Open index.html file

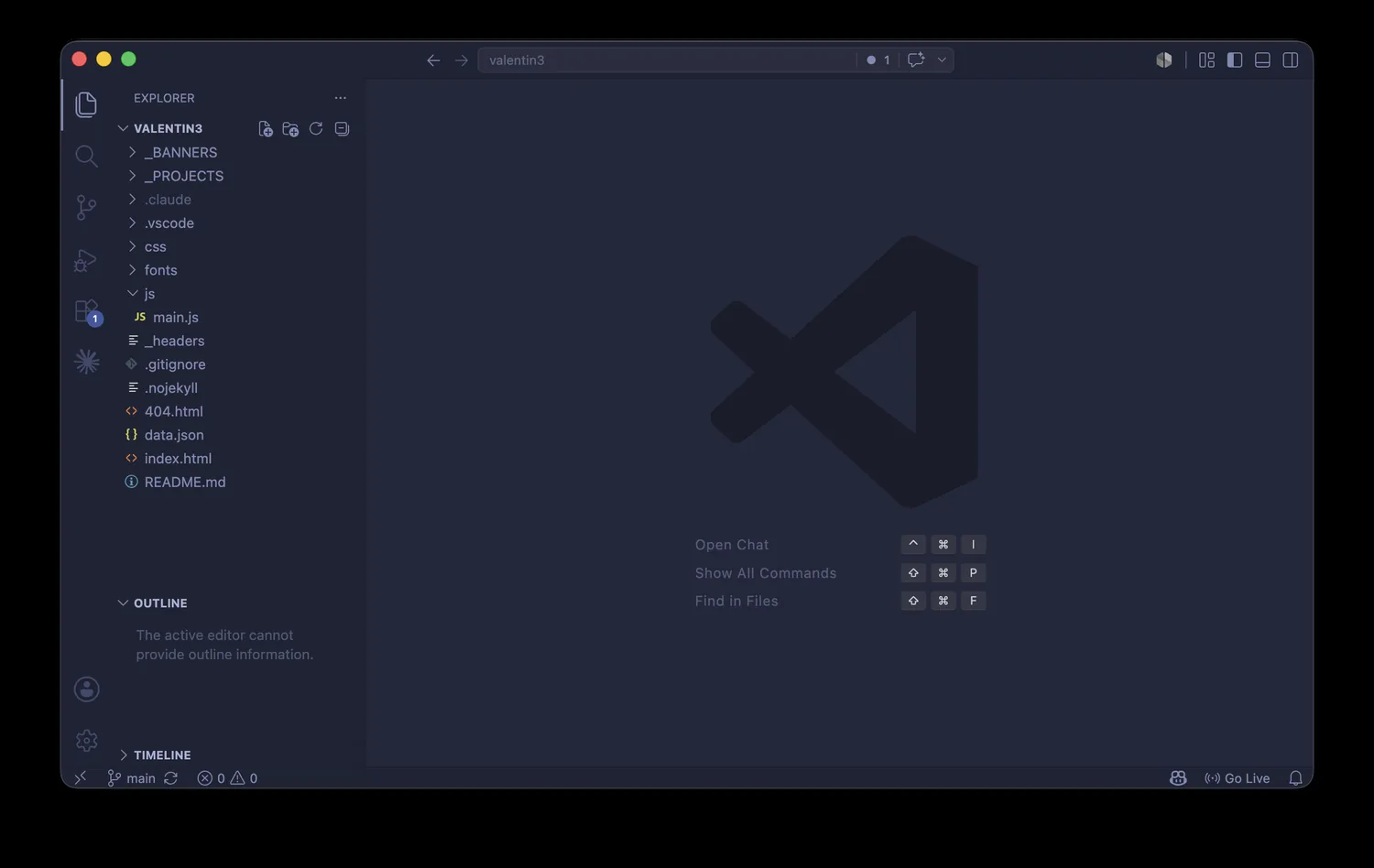pyautogui.click(x=178, y=459)
